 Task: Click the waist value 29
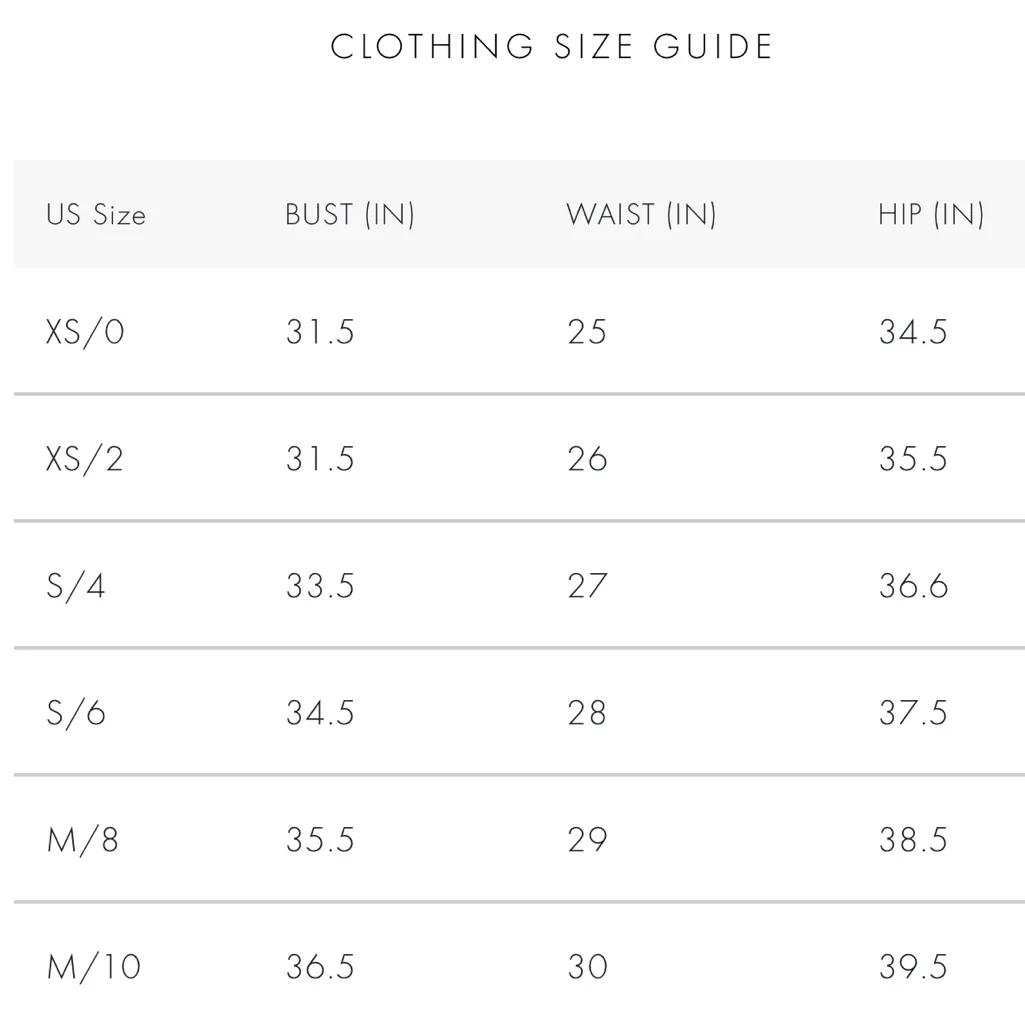587,840
